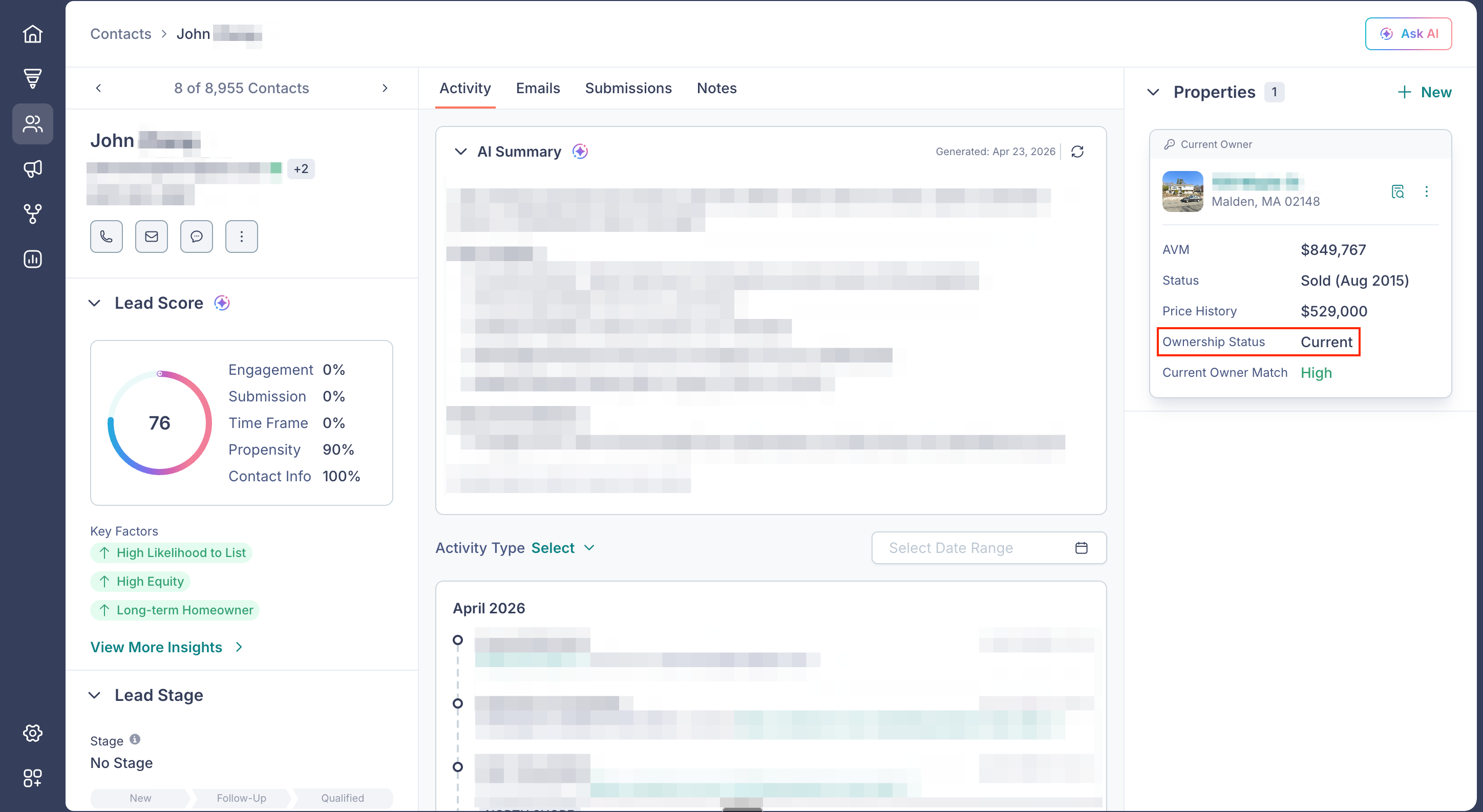
Task: Open the Contacts sidebar icon
Action: click(33, 124)
